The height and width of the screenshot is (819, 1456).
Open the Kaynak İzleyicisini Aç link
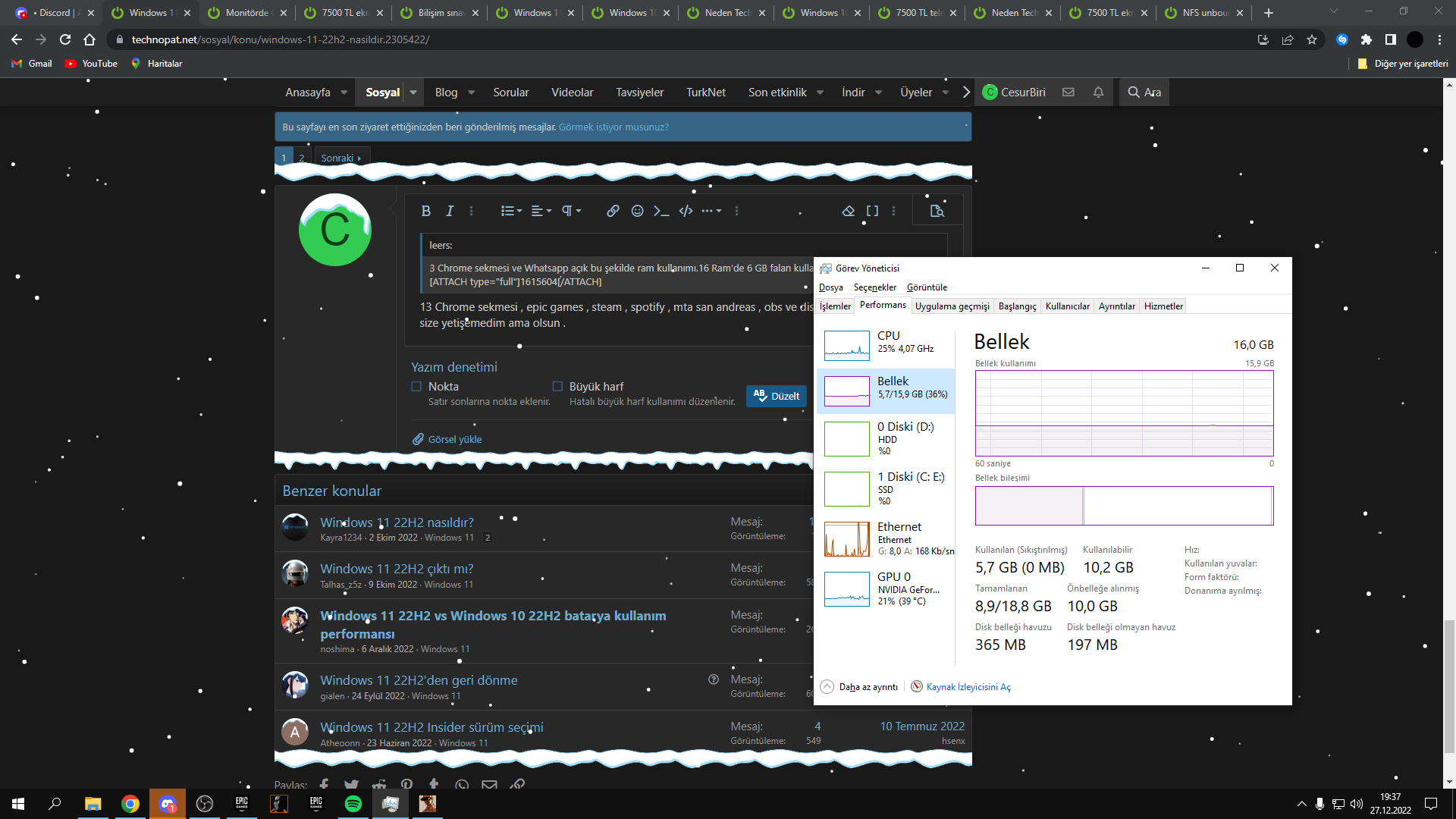[x=968, y=687]
